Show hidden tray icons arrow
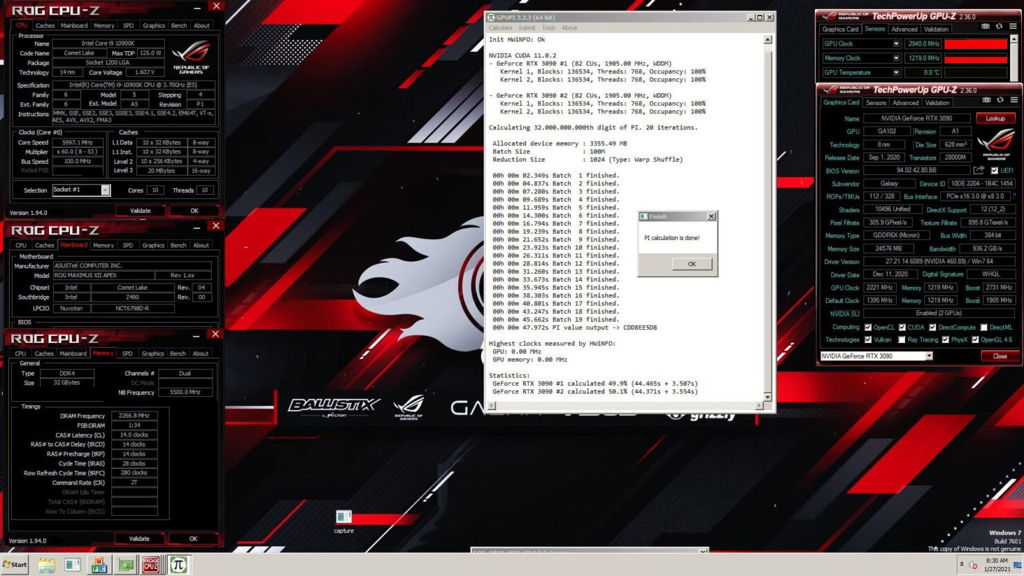 [x=961, y=563]
